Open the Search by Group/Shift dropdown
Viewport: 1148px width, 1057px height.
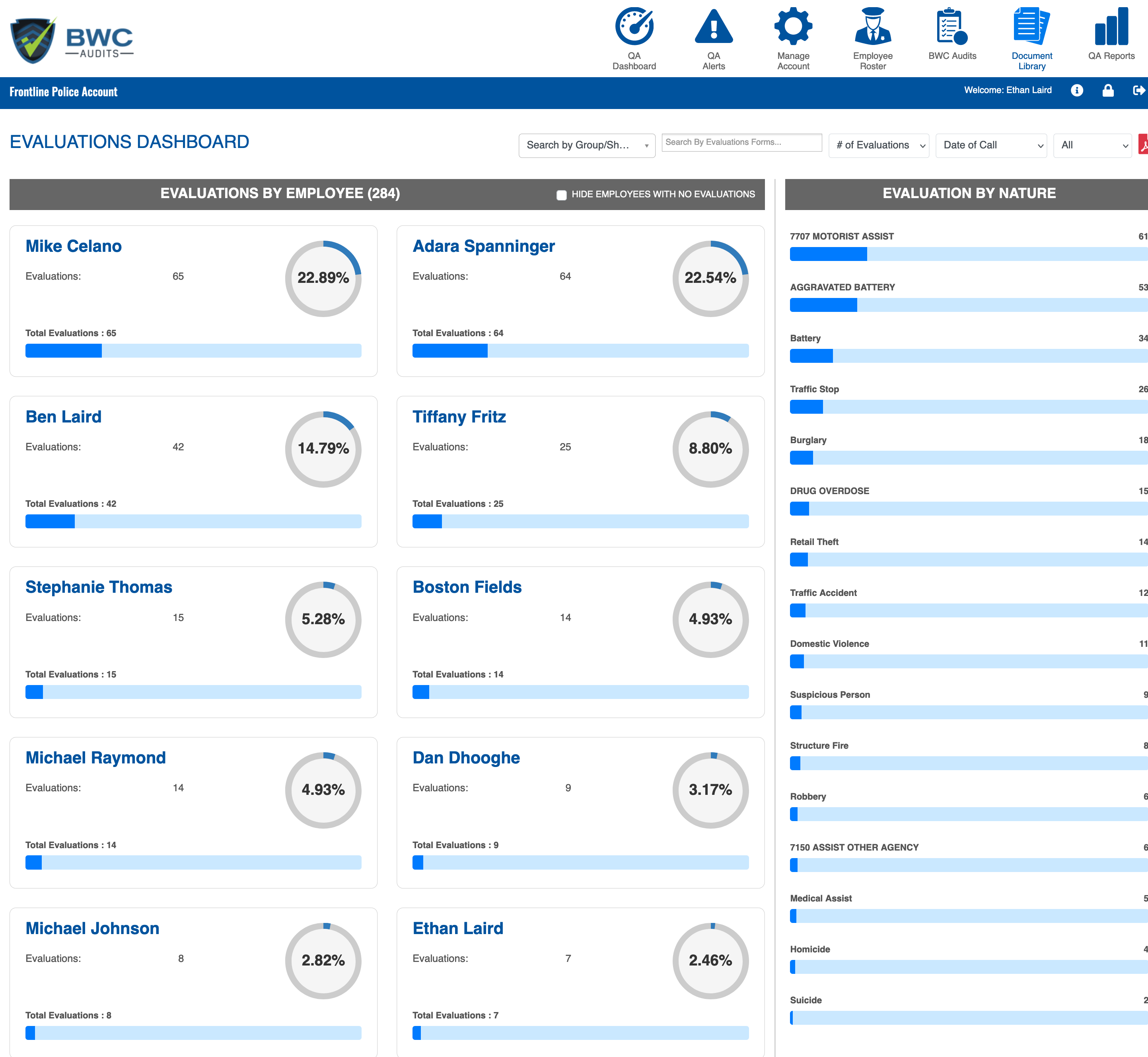coord(586,145)
